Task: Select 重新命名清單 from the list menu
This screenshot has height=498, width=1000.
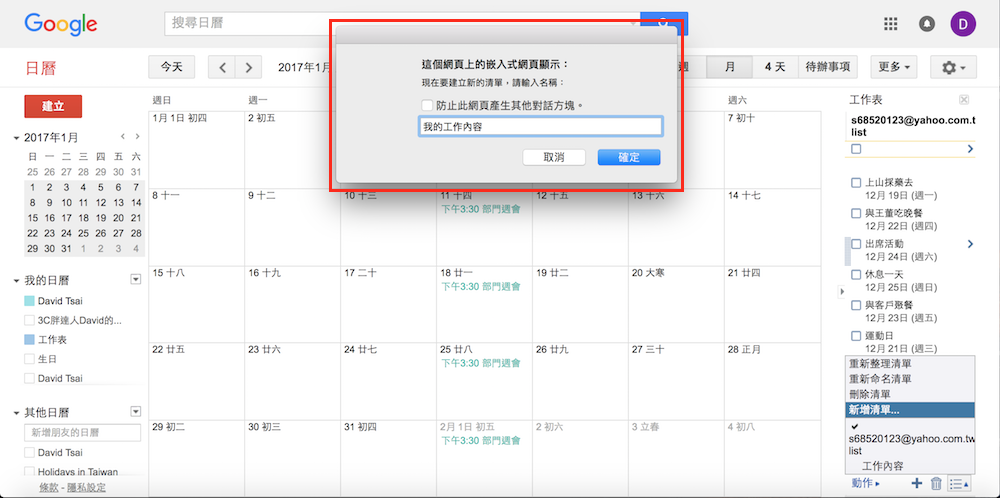Action: (880, 379)
